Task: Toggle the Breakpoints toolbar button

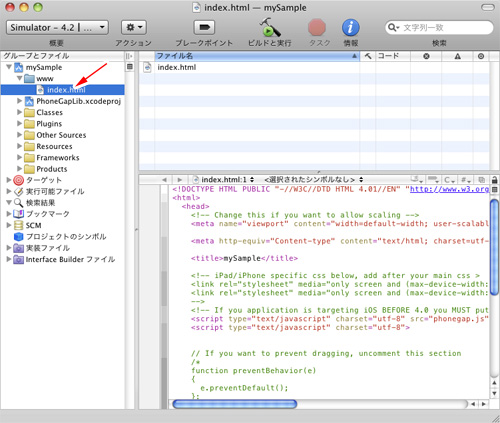Action: [x=204, y=27]
